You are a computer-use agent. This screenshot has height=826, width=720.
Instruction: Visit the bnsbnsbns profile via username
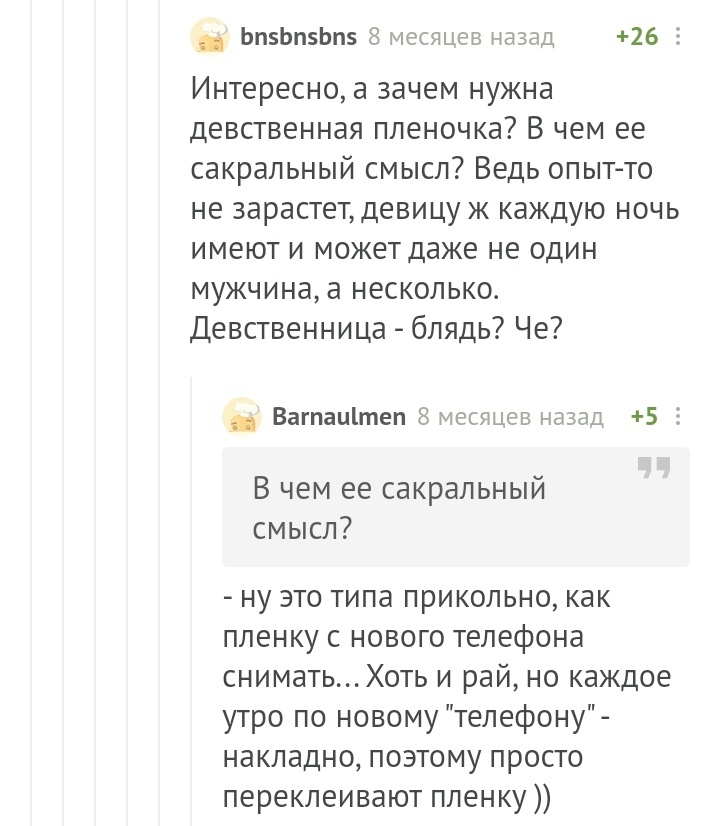[x=298, y=38]
